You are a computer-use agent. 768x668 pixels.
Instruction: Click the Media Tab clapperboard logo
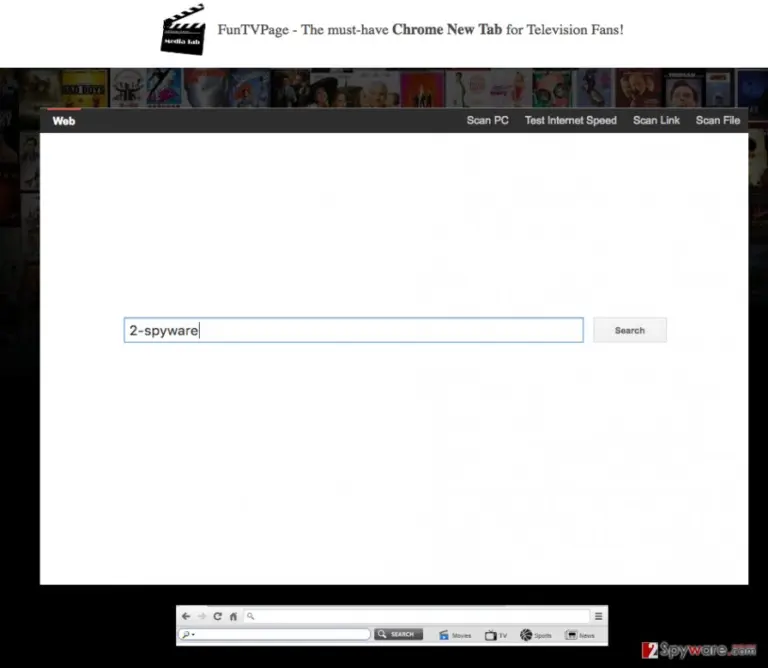coord(183,30)
